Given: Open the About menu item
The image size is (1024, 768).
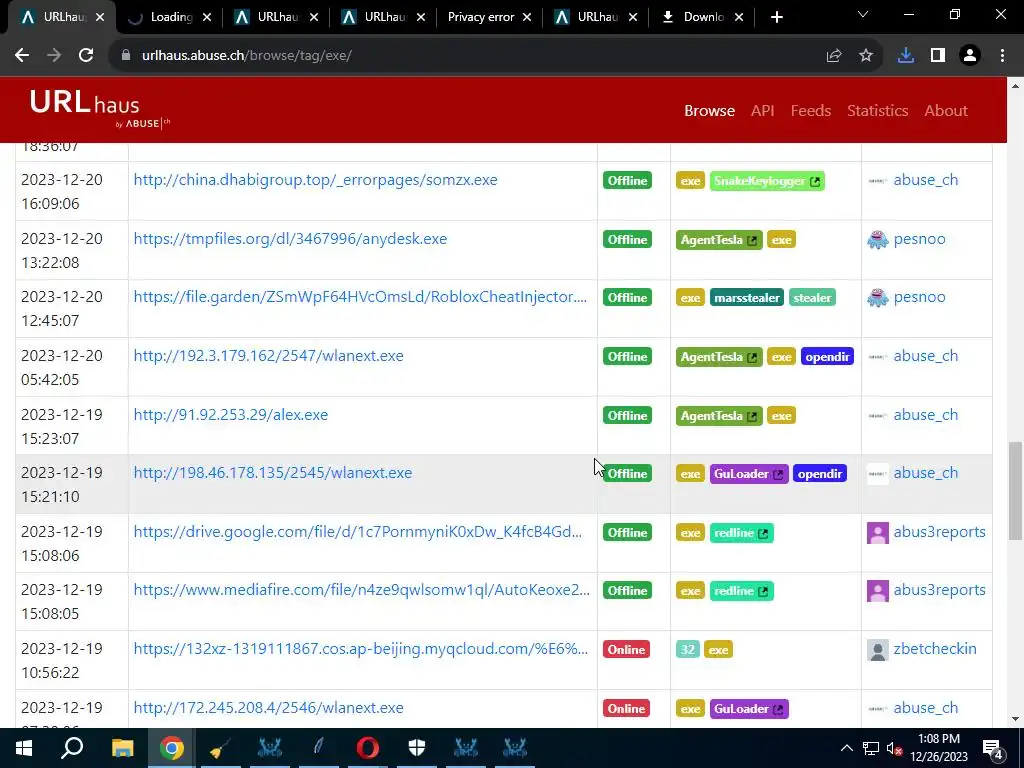Looking at the screenshot, I should point(946,110).
